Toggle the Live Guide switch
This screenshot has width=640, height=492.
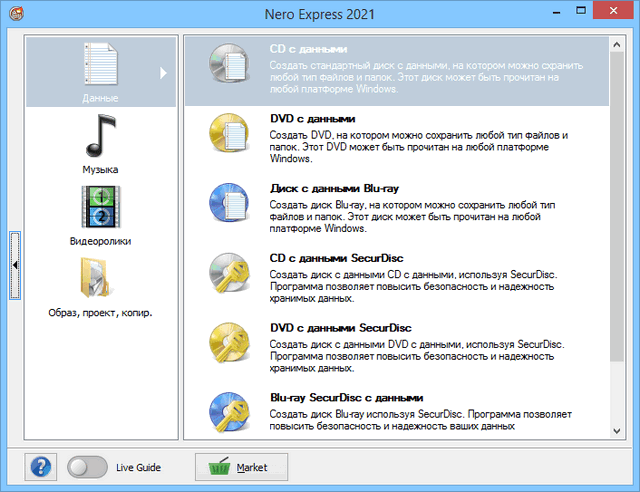coord(87,467)
